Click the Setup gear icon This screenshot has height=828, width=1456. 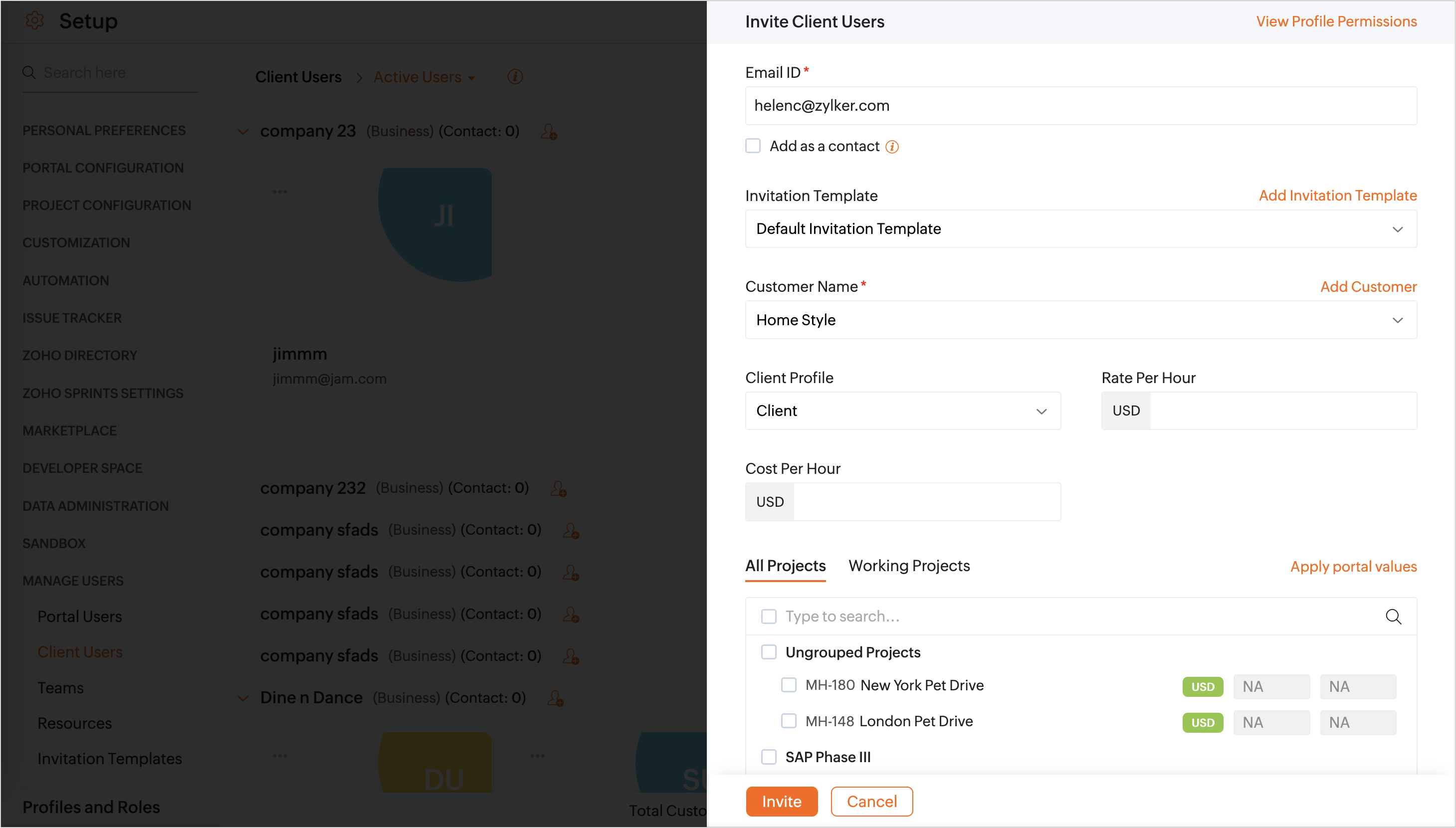(35, 20)
